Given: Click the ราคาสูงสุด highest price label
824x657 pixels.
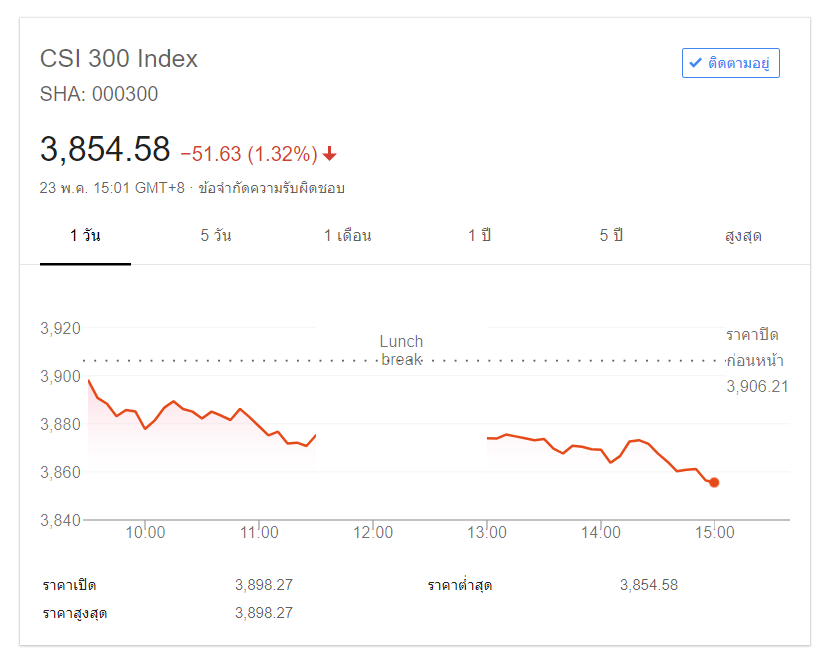Looking at the screenshot, I should coord(75,613).
